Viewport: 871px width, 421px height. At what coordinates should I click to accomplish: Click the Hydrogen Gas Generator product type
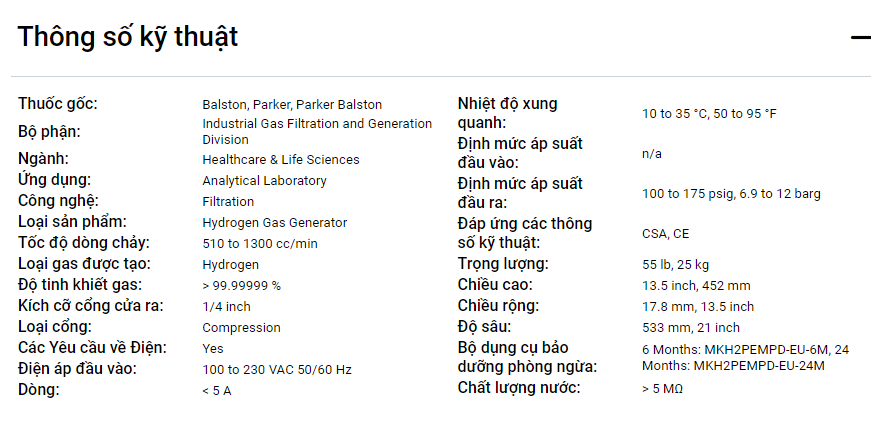tap(275, 223)
